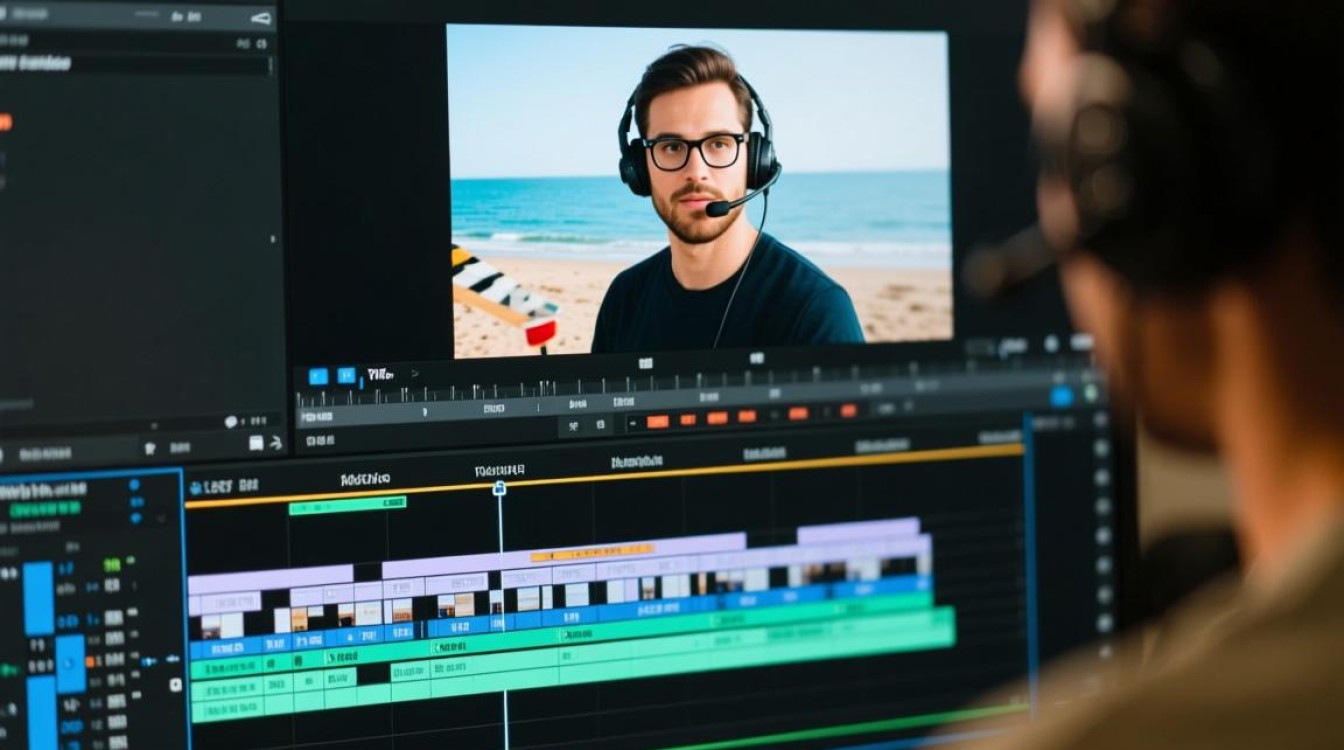1344x750 pixels.
Task: Toggle the topmost blue dot in the mixer panel
Action: pos(135,484)
